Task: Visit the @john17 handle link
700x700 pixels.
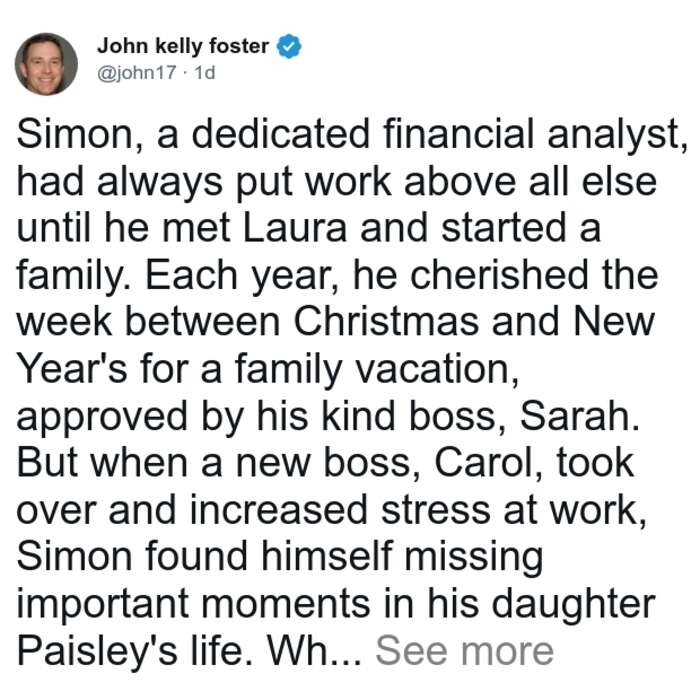Action: [137, 72]
